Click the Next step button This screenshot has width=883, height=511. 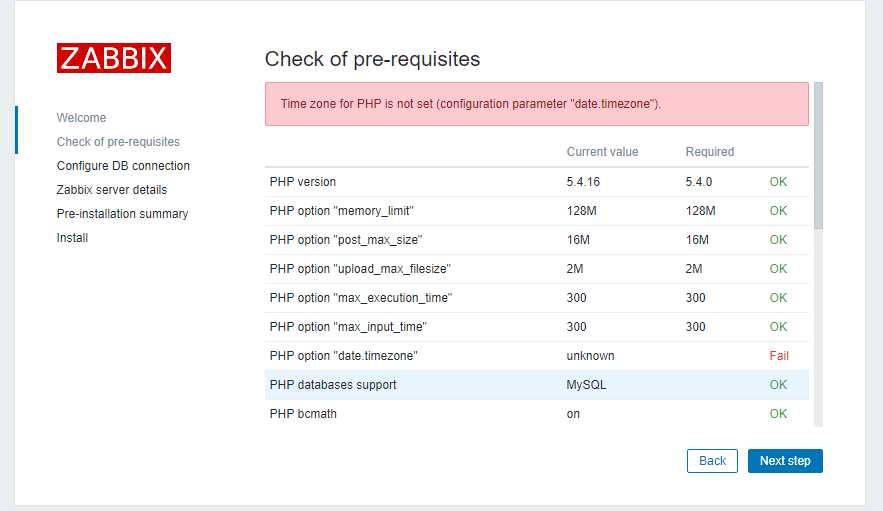[785, 461]
